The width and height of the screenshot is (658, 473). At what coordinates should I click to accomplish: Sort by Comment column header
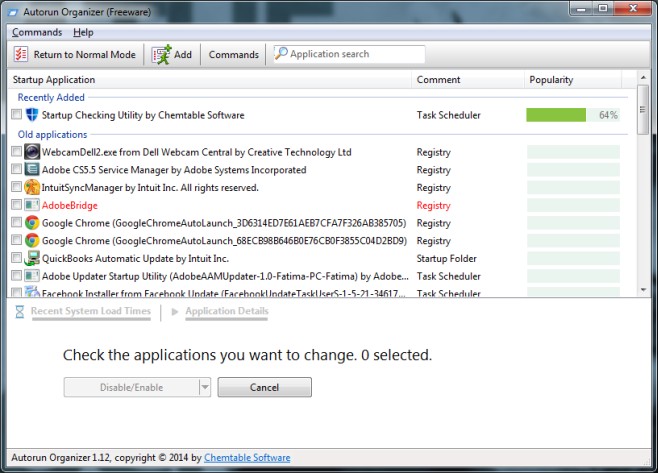468,80
